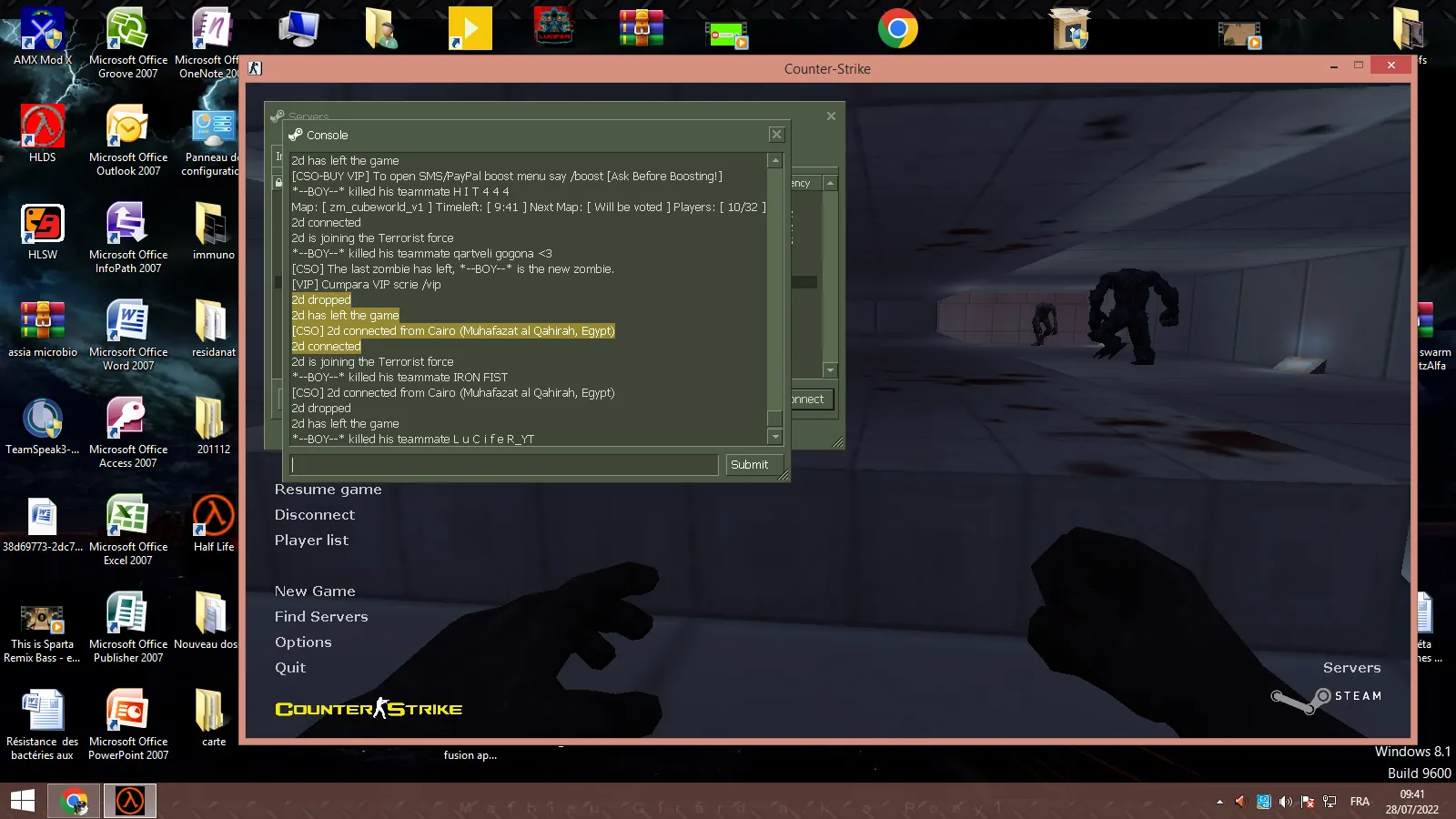1456x819 pixels.
Task: Open AMX Mod X shortcut
Action: point(43,36)
